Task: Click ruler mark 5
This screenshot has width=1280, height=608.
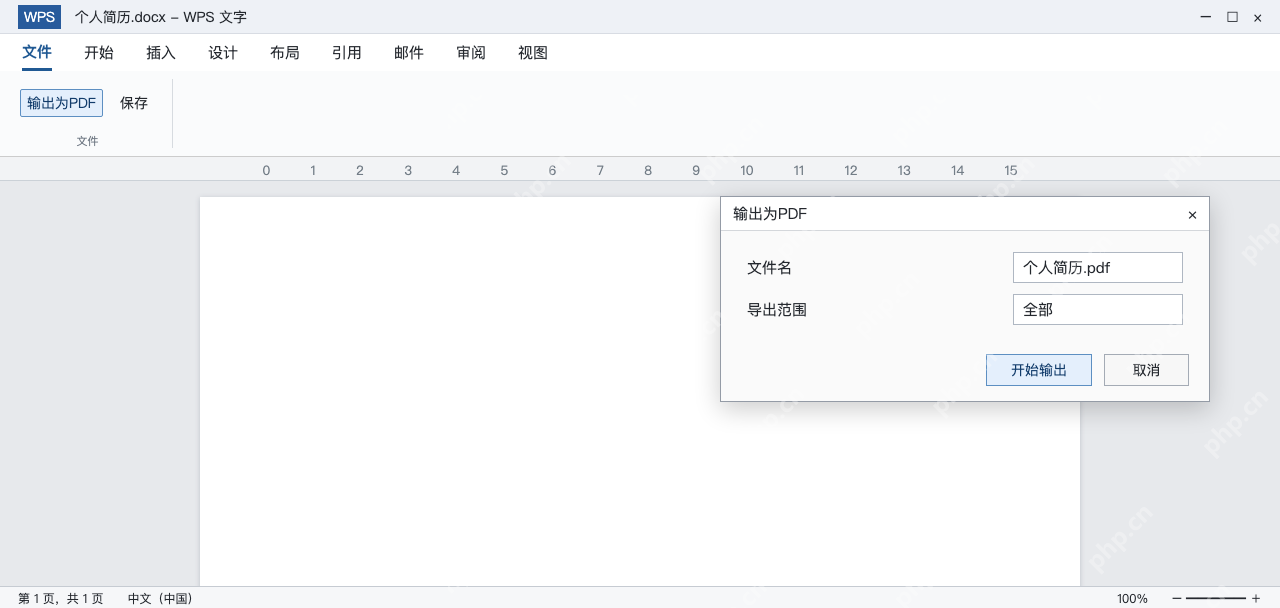Action: point(504,170)
